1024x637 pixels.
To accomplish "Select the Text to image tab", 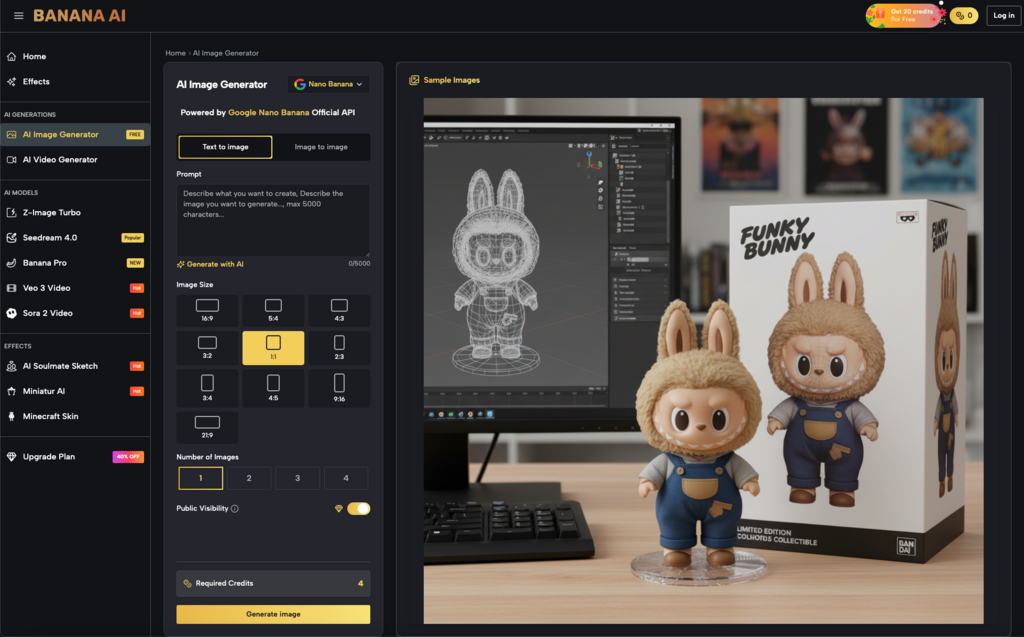I will click(x=225, y=147).
